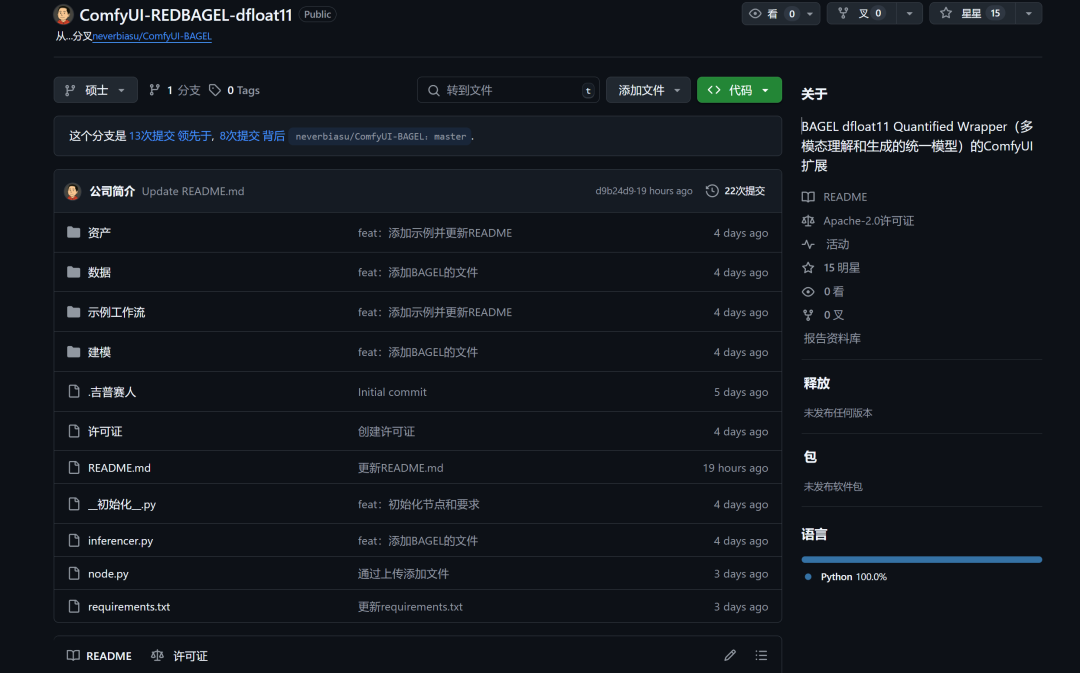This screenshot has width=1080, height=673.
Task: Click folder icon beside 资产
Action: tap(74, 232)
